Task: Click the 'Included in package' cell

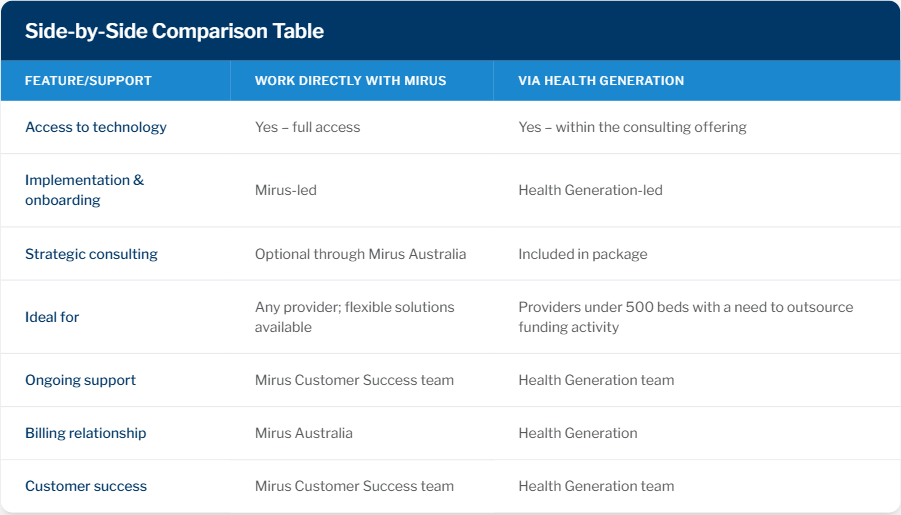Action: [583, 254]
